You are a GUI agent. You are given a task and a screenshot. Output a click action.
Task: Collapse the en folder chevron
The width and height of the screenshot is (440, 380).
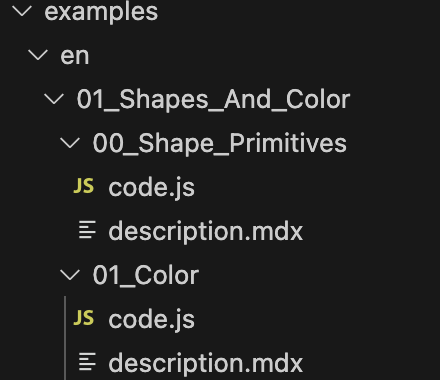(x=38, y=55)
